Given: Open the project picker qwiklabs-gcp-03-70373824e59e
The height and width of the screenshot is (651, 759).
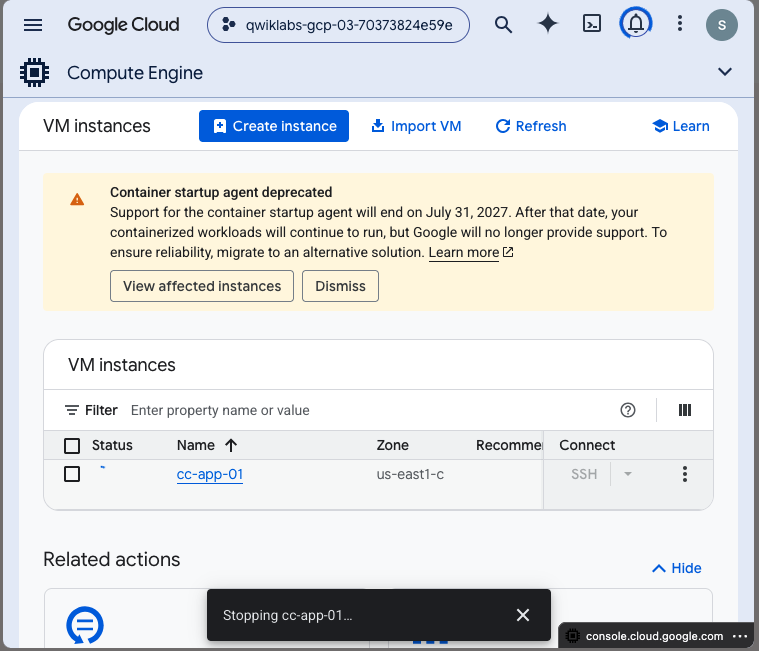Looking at the screenshot, I should (338, 25).
